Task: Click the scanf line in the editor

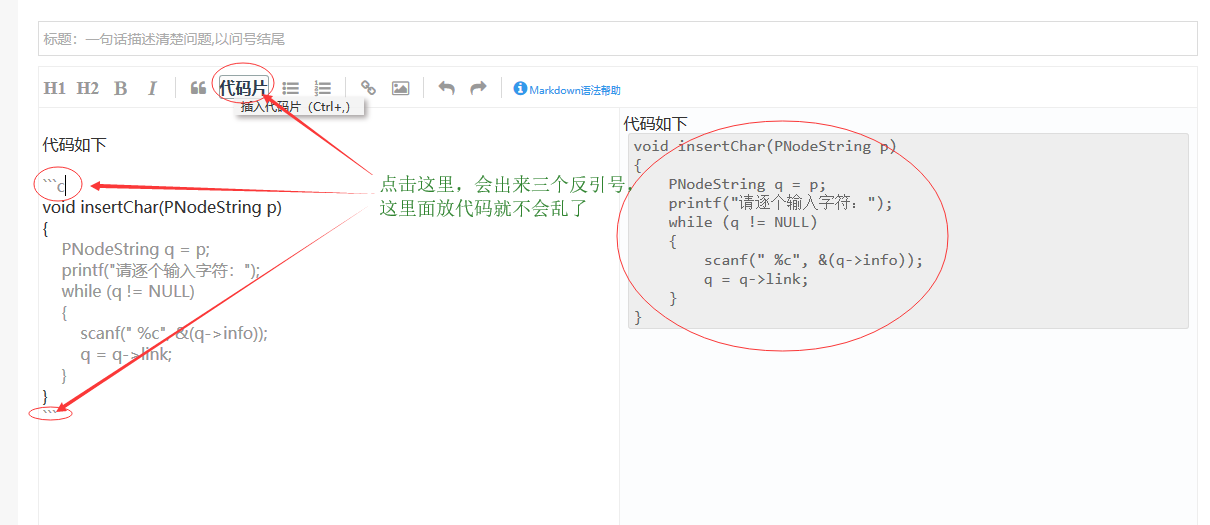Action: 174,333
